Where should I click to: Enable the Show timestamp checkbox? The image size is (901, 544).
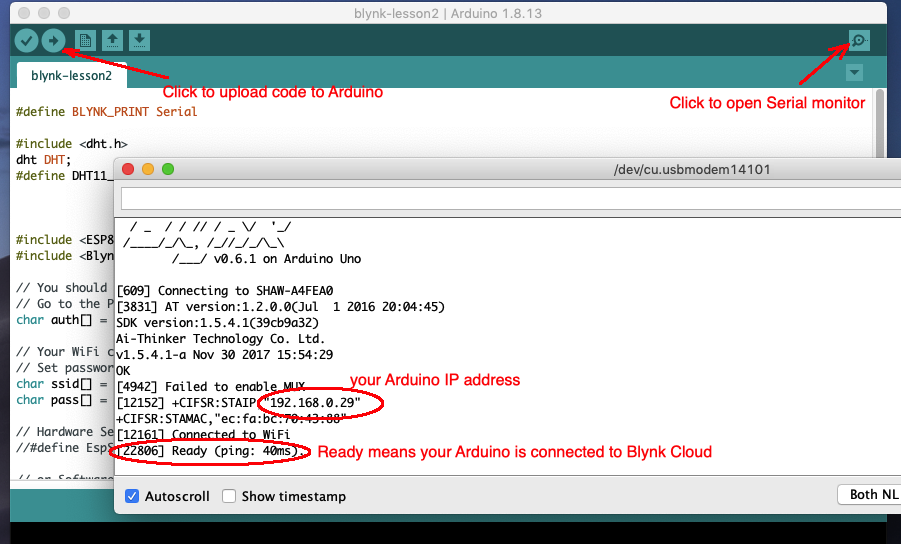[x=229, y=496]
